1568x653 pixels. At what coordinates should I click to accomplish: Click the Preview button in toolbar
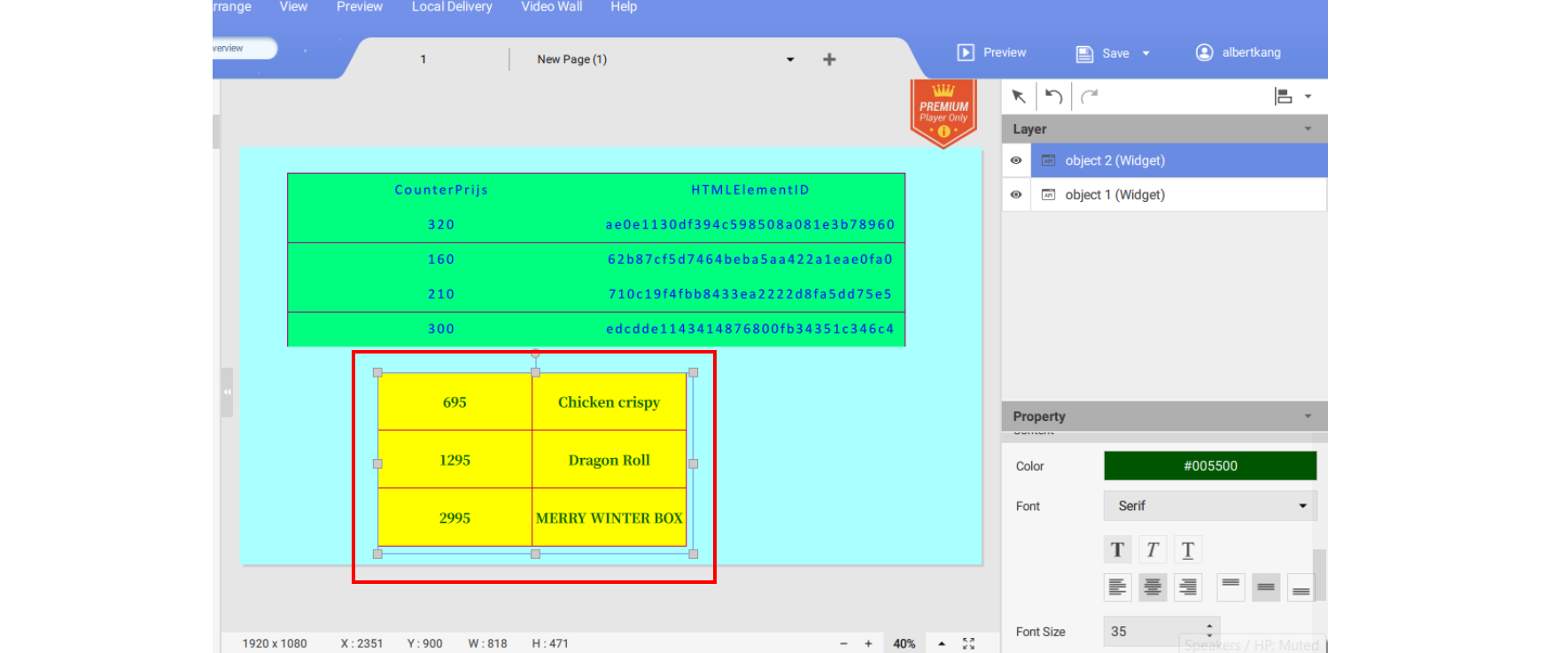tap(992, 53)
